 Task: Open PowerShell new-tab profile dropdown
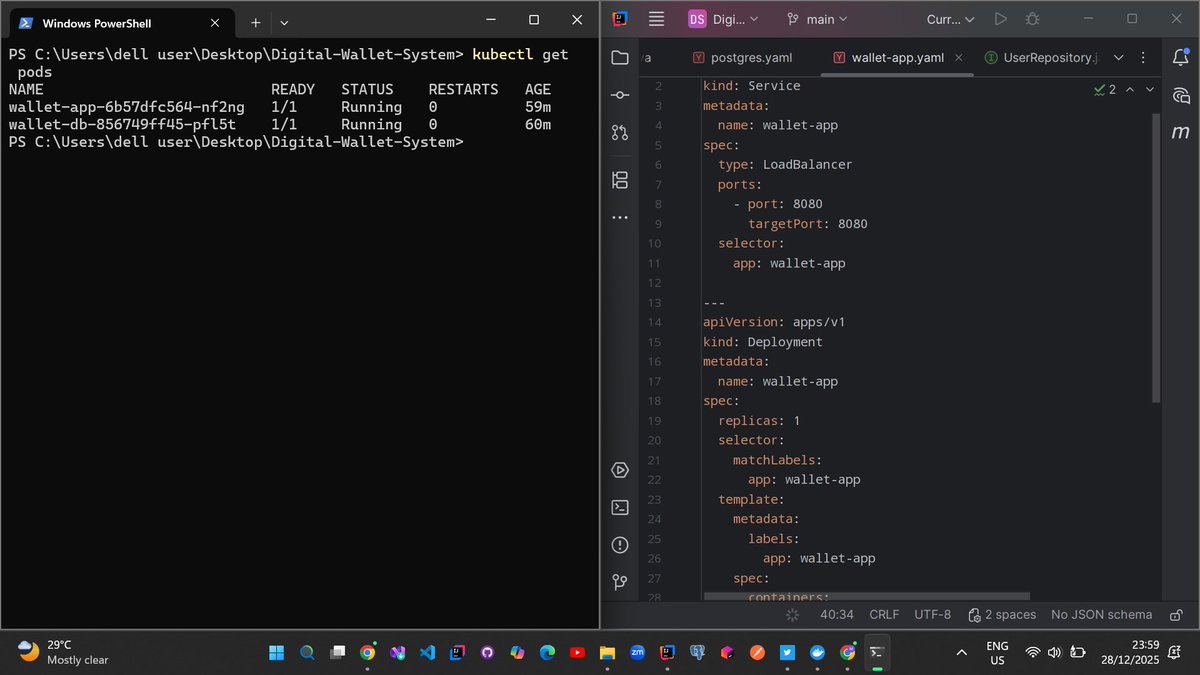click(284, 22)
